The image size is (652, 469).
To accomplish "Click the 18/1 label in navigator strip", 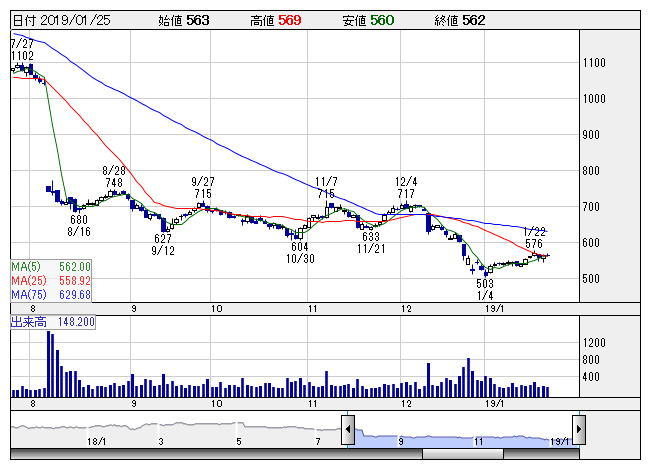I will 96,441.
